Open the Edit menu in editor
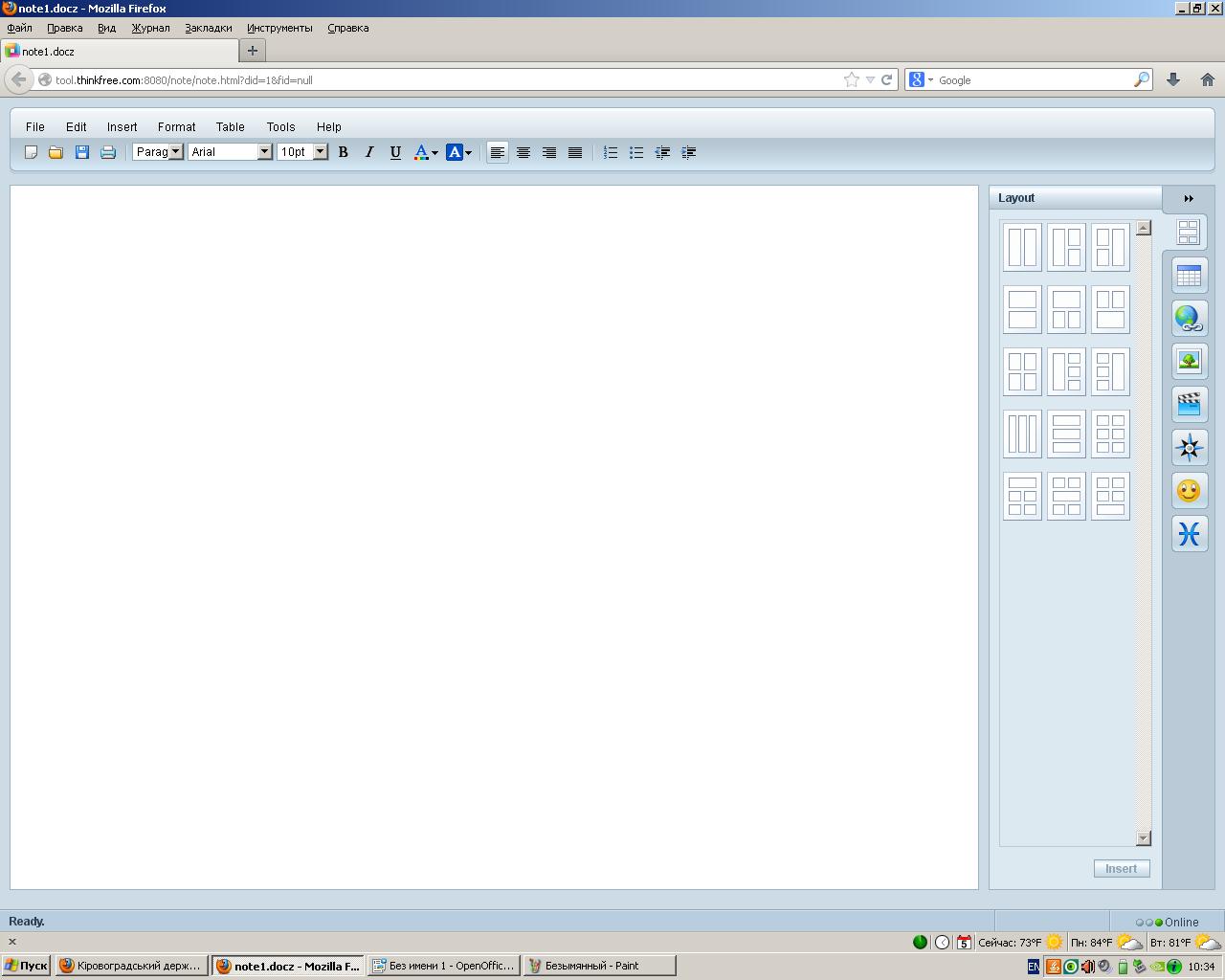Viewport: 1225px width, 980px height. pyautogui.click(x=77, y=126)
